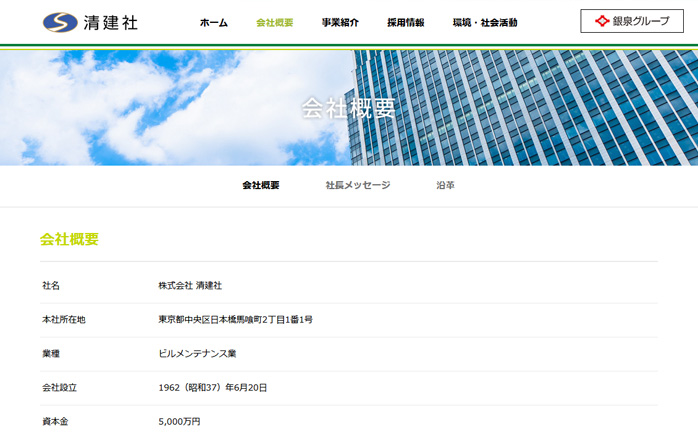Click the 資本金 row label
The image size is (698, 438).
click(x=55, y=422)
